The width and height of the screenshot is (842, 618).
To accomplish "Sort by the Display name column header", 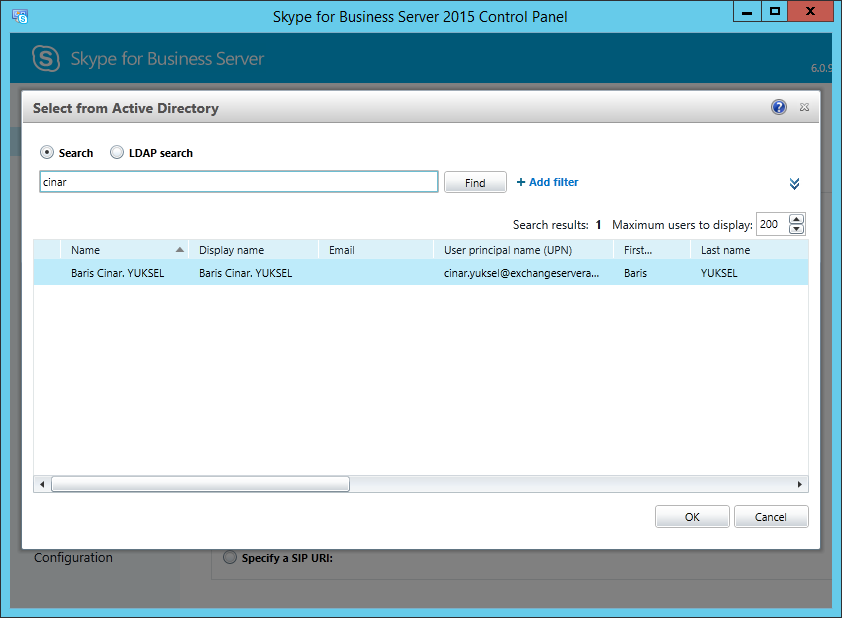I will 253,250.
